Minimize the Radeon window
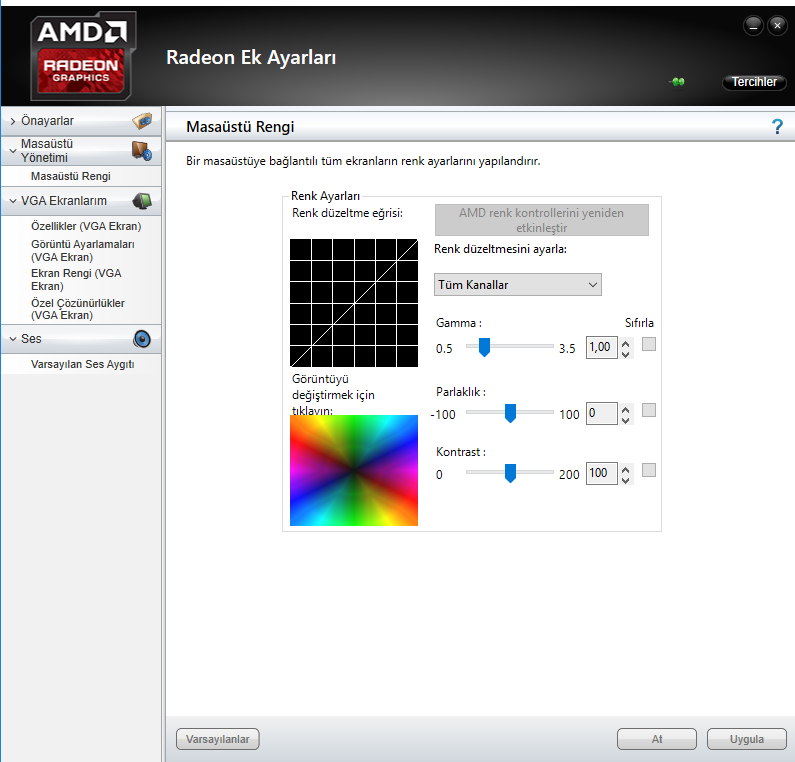Viewport: 795px width, 762px height. (753, 25)
